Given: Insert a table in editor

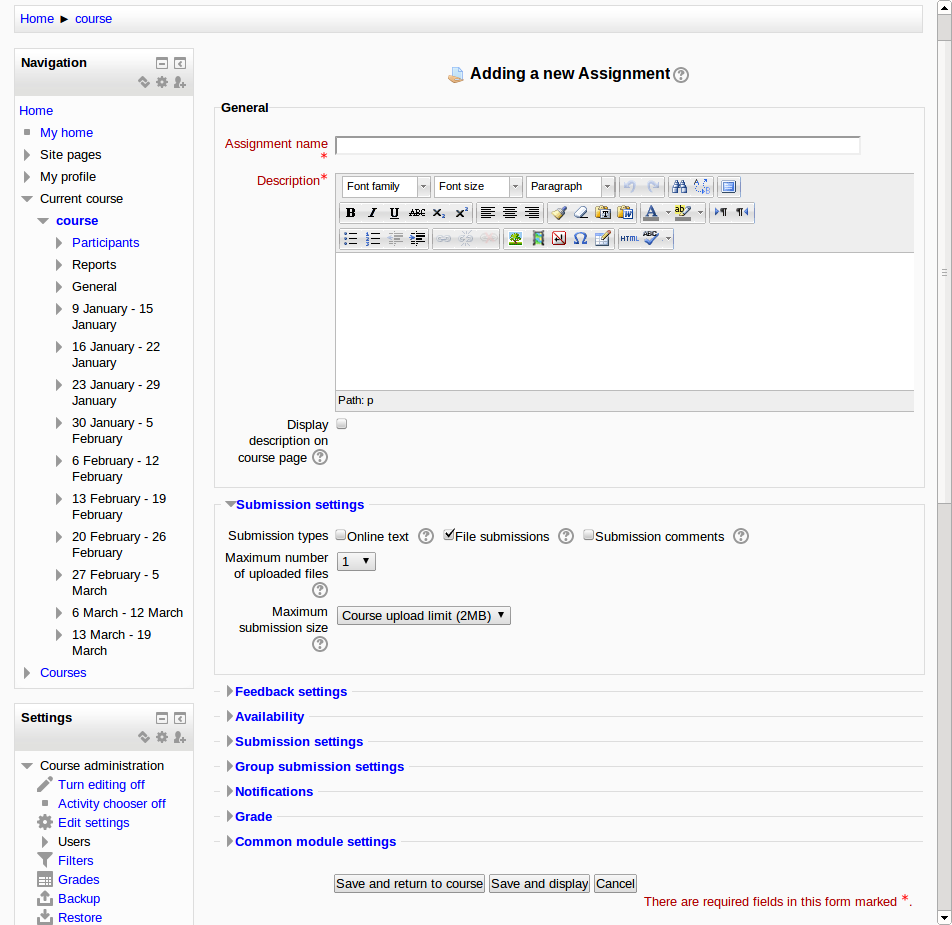Looking at the screenshot, I should [602, 239].
